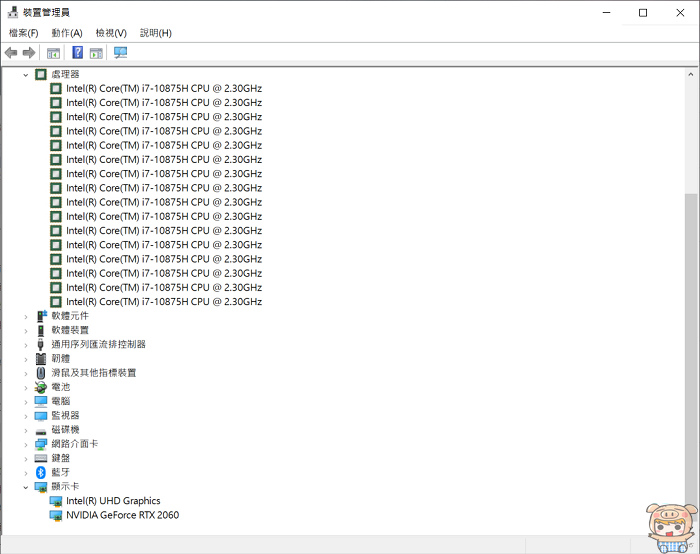Click the Intel(R) UHD Graphics device icon
The width and height of the screenshot is (700, 554).
(x=56, y=501)
